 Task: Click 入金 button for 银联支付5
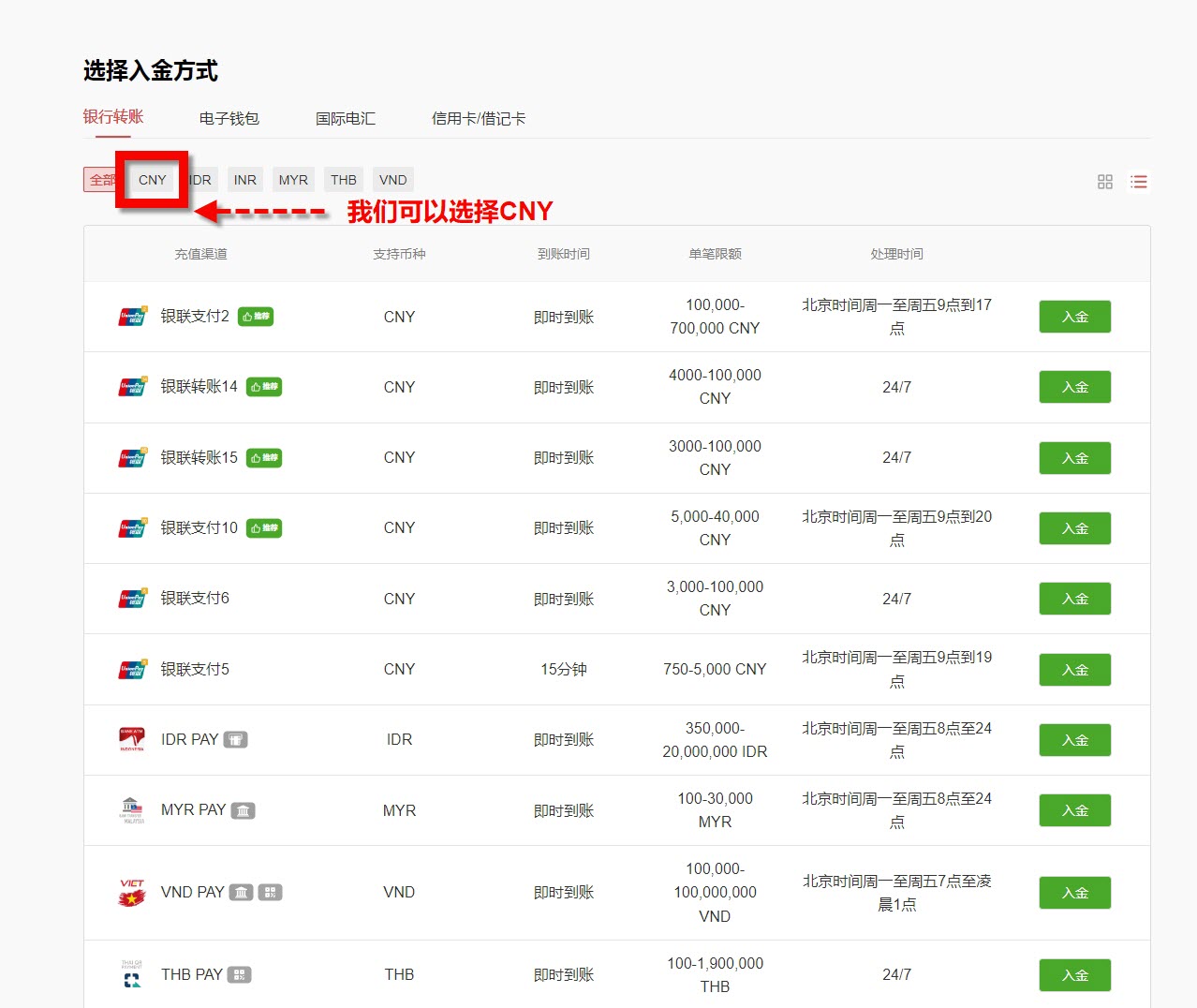pyautogui.click(x=1074, y=670)
